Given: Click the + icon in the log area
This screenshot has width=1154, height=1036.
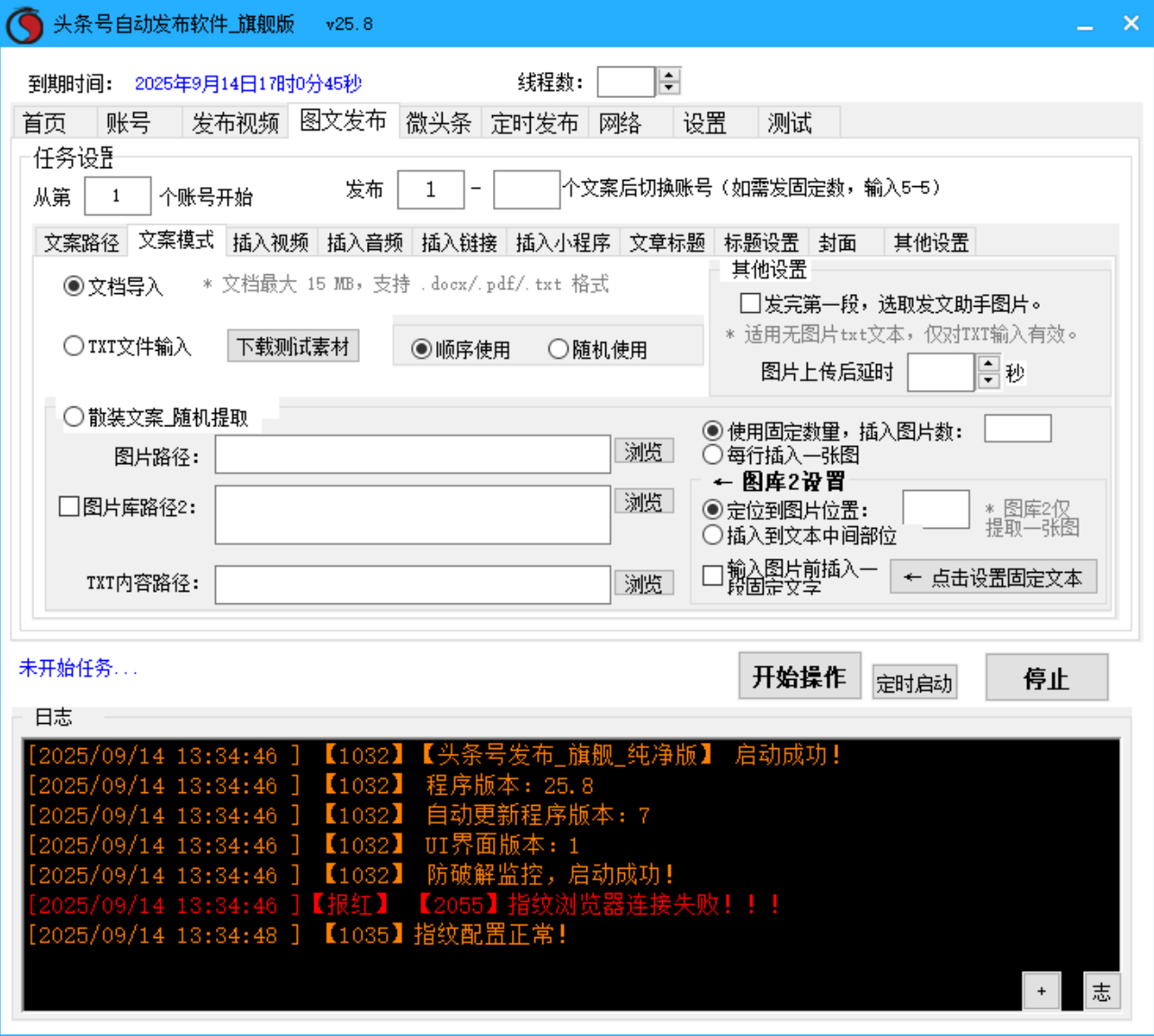Looking at the screenshot, I should [x=1042, y=990].
